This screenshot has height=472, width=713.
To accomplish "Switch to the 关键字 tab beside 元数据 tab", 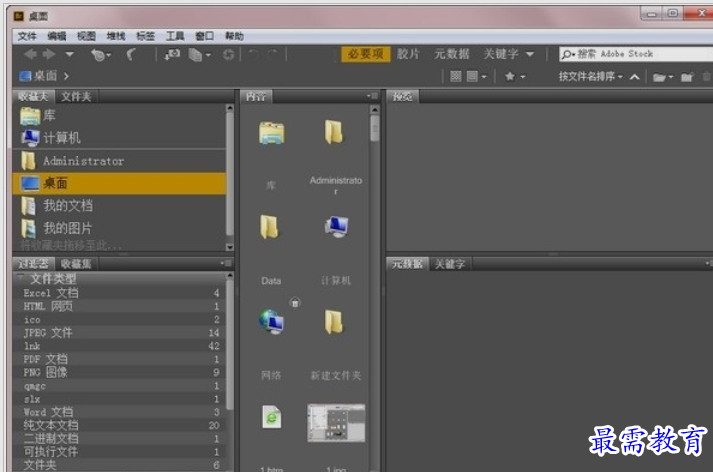I will (450, 264).
